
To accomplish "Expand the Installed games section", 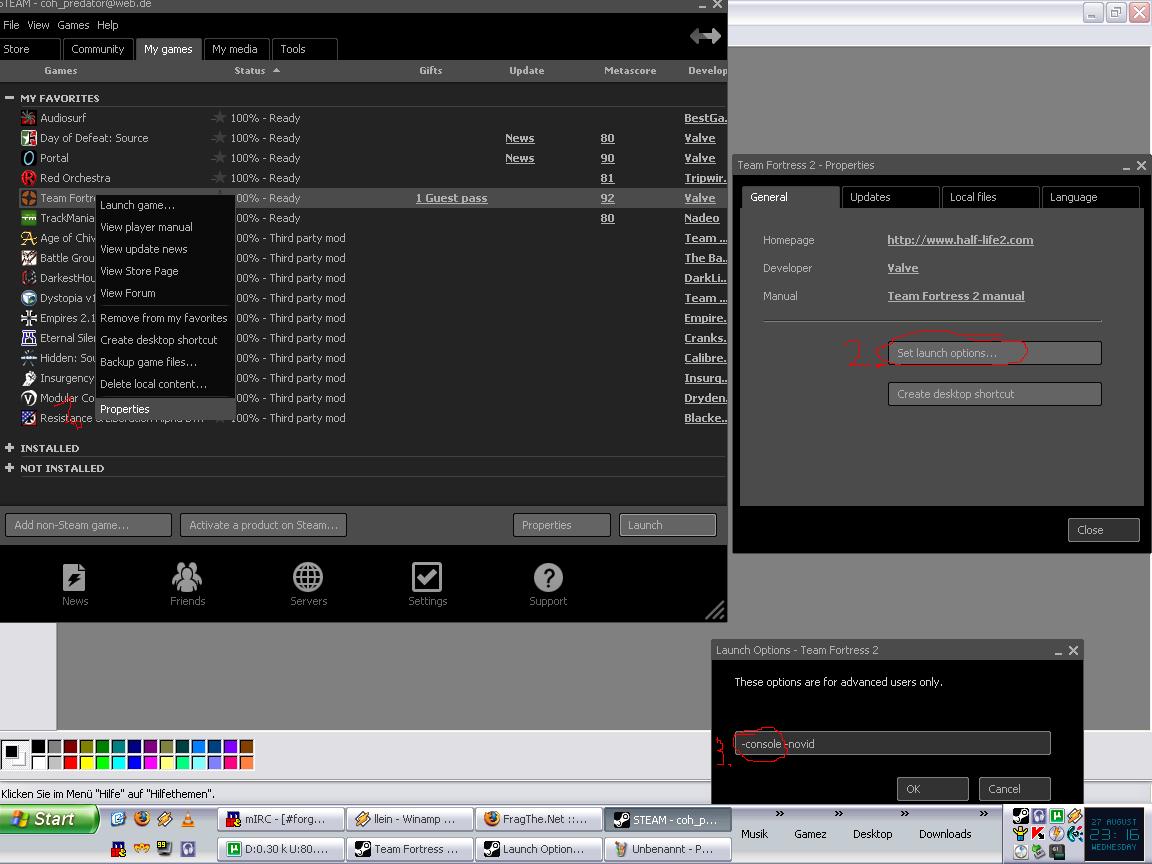I will click(x=10, y=448).
